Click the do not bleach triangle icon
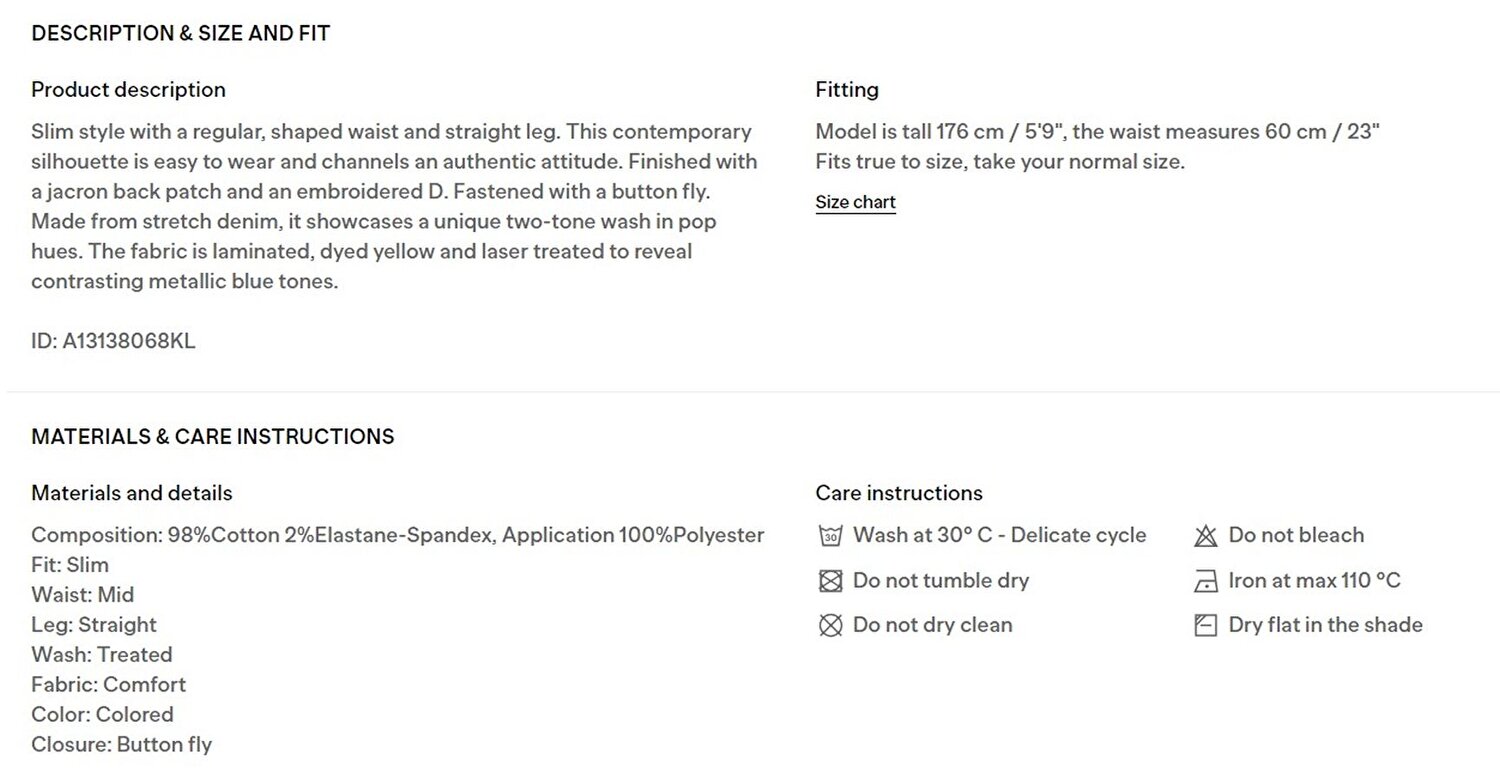 click(1206, 536)
